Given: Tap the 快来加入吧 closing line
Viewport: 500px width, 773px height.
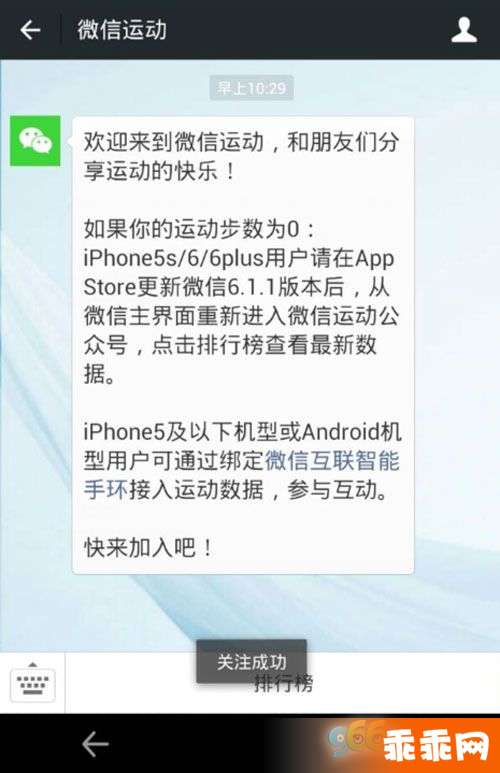Looking at the screenshot, I should coord(148,547).
